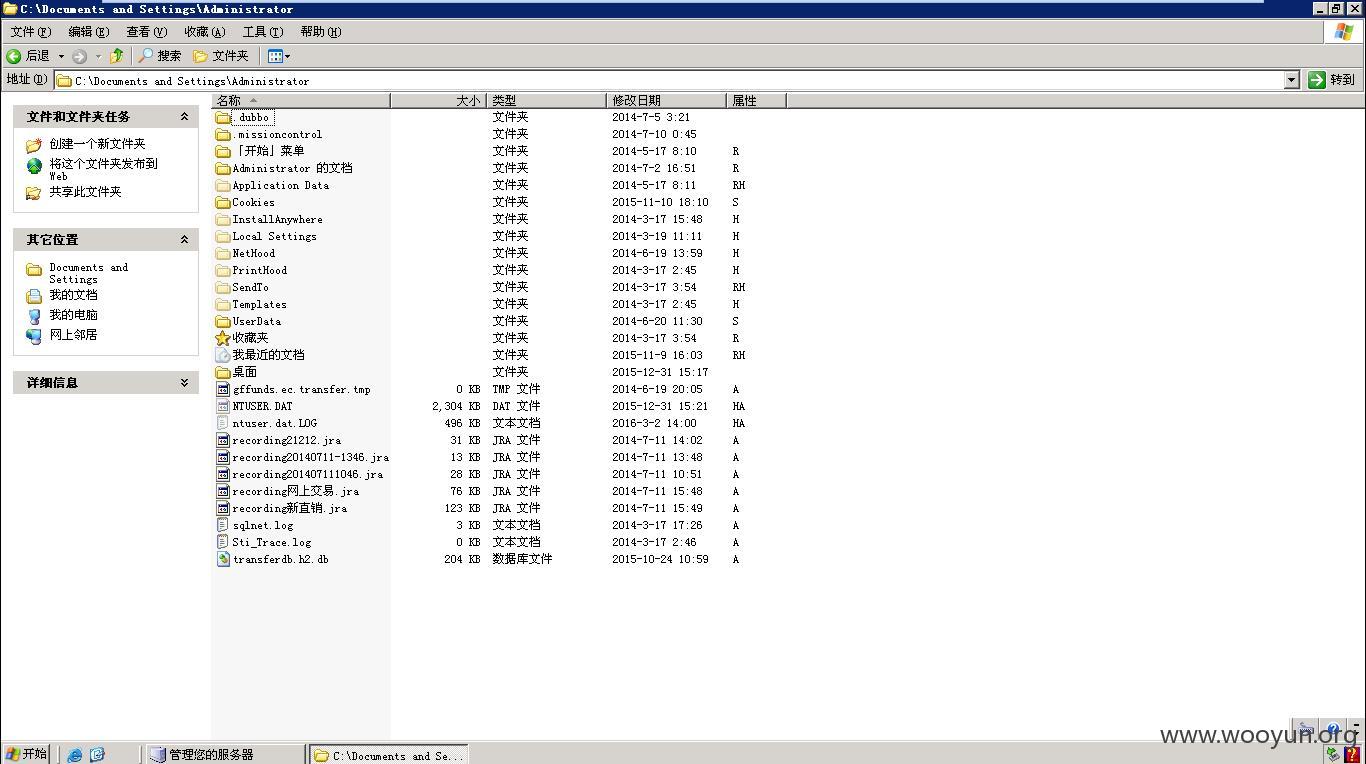Select the sqlnet.log file icon
Viewport: 1366px width, 764px height.
(223, 525)
